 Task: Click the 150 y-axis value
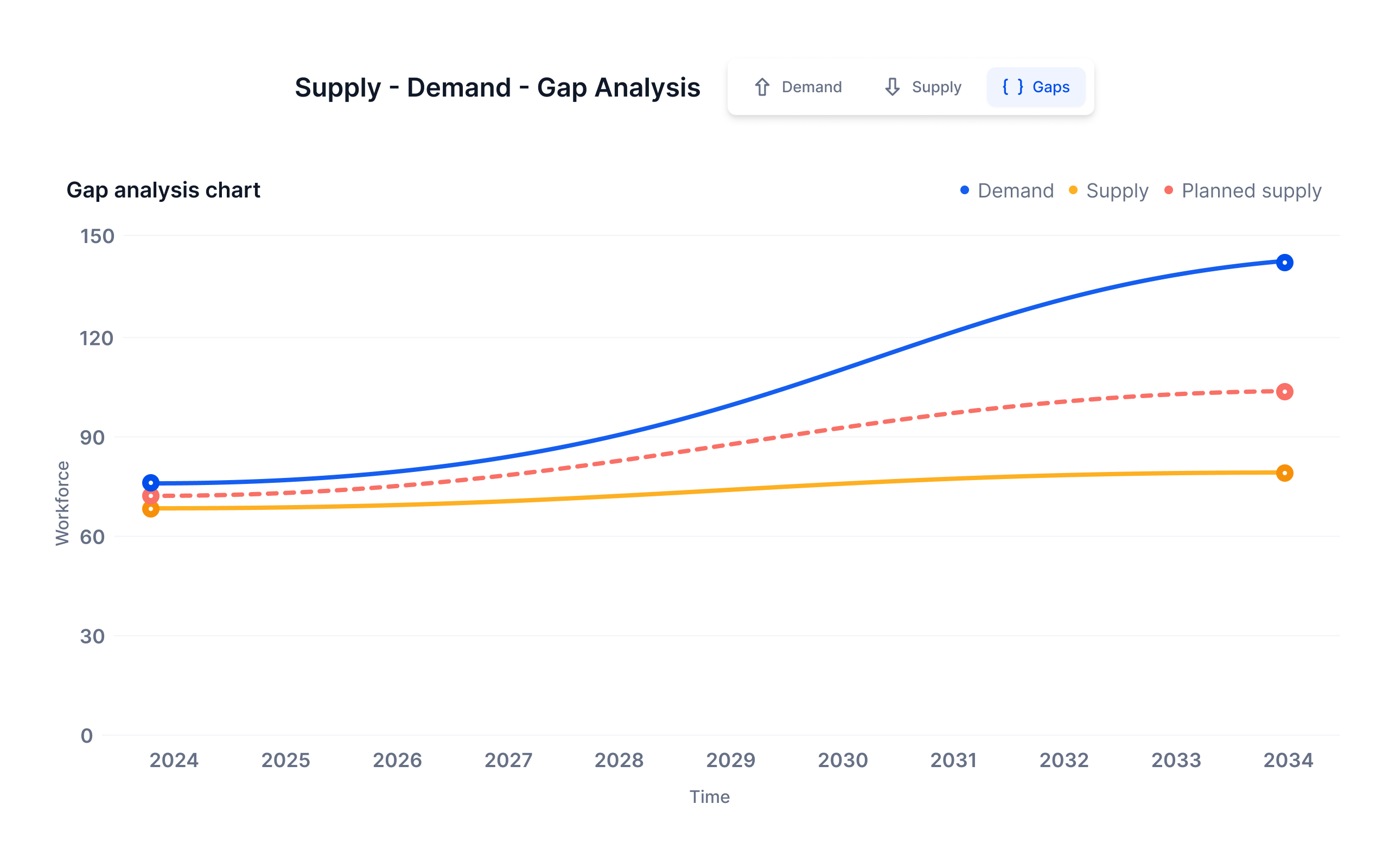click(x=97, y=236)
